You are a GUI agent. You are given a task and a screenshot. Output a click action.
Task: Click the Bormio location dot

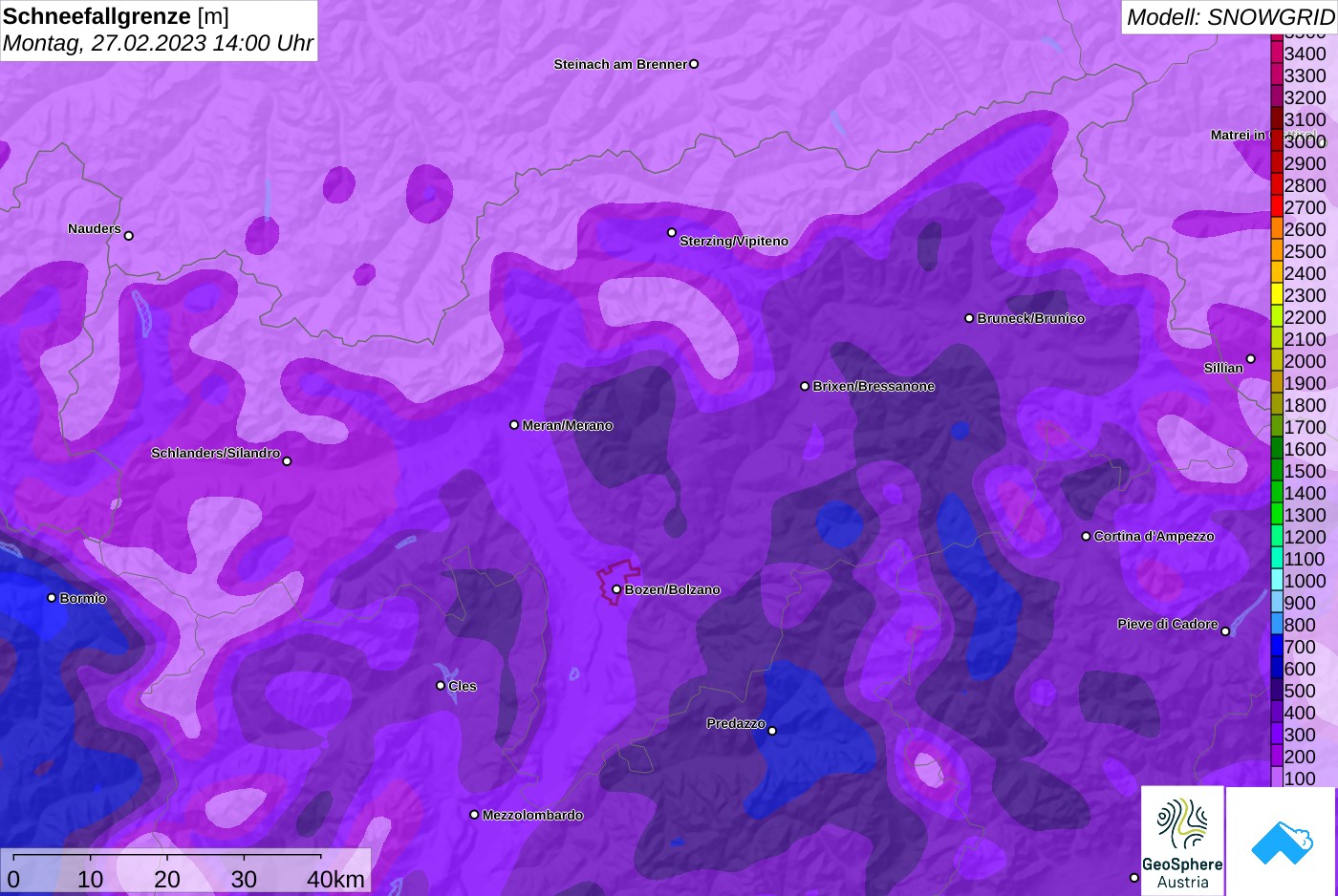(52, 598)
